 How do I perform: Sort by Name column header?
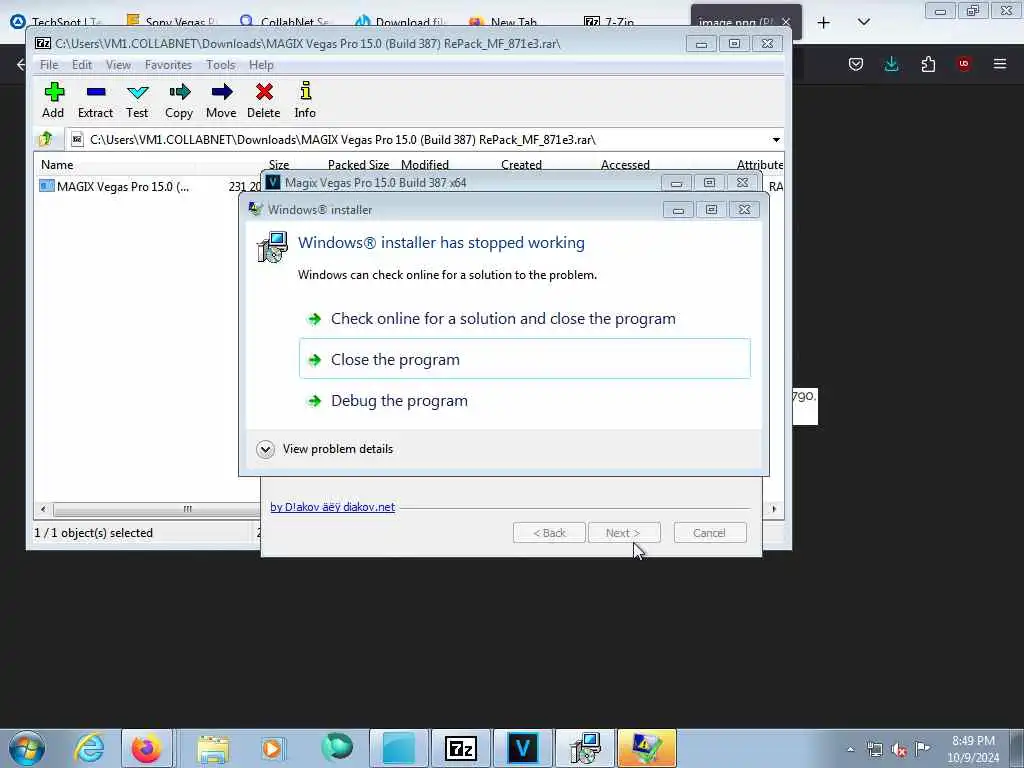click(x=57, y=165)
